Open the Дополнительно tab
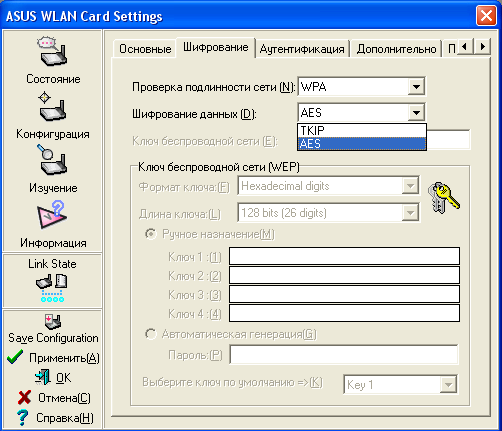 click(x=396, y=49)
